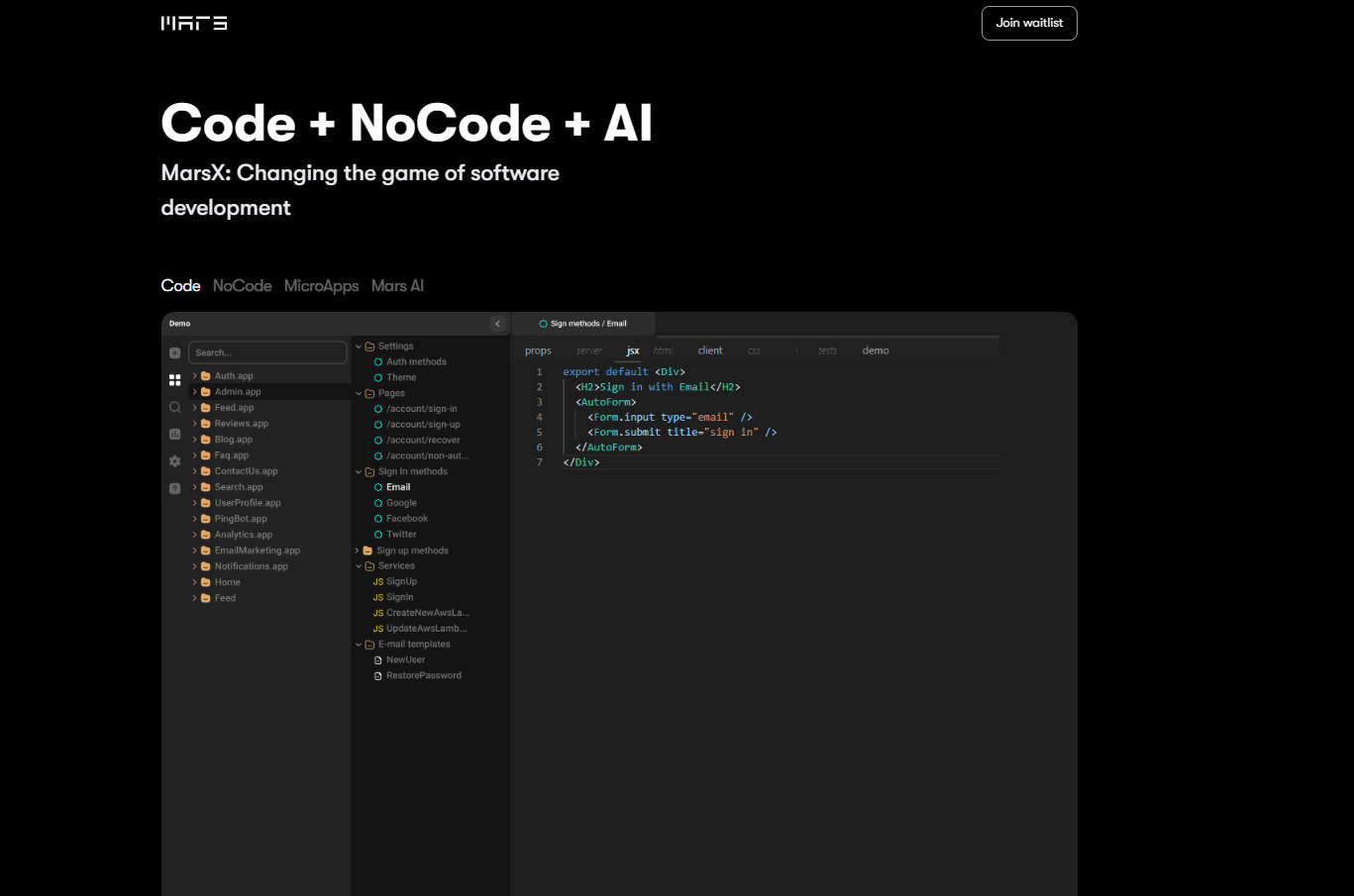
Task: Expand the Reviews.app folder chevron
Action: pyautogui.click(x=195, y=424)
